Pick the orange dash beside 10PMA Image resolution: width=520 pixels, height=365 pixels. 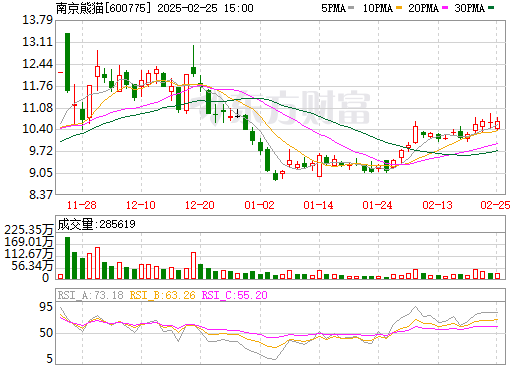coord(398,7)
